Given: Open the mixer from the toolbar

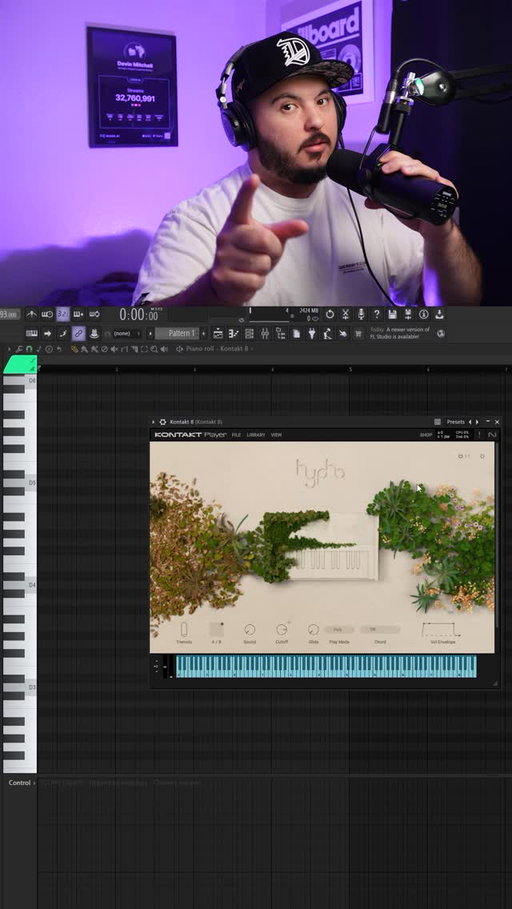Looking at the screenshot, I should (x=265, y=333).
